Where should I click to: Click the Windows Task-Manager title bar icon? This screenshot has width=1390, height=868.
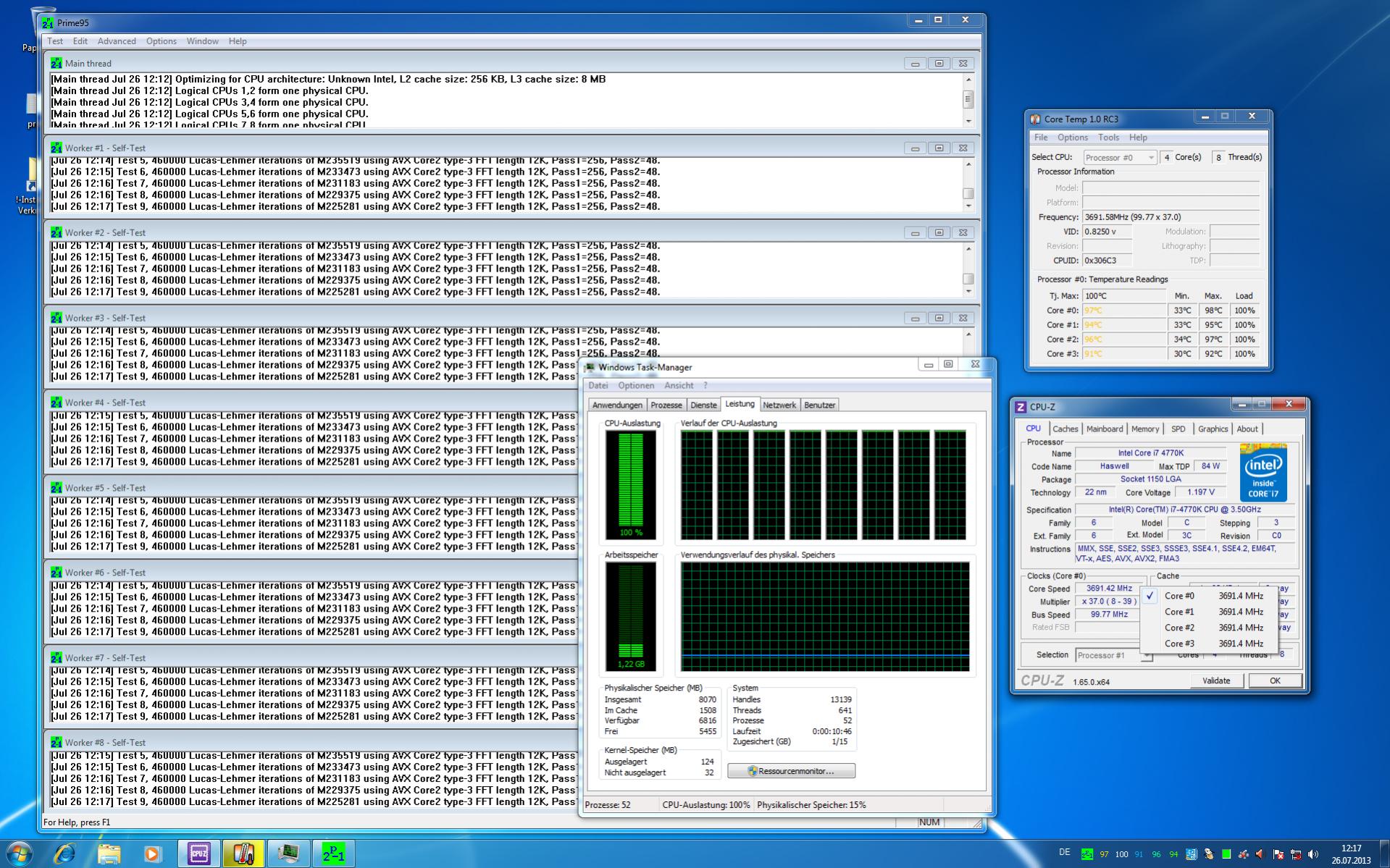[x=590, y=367]
